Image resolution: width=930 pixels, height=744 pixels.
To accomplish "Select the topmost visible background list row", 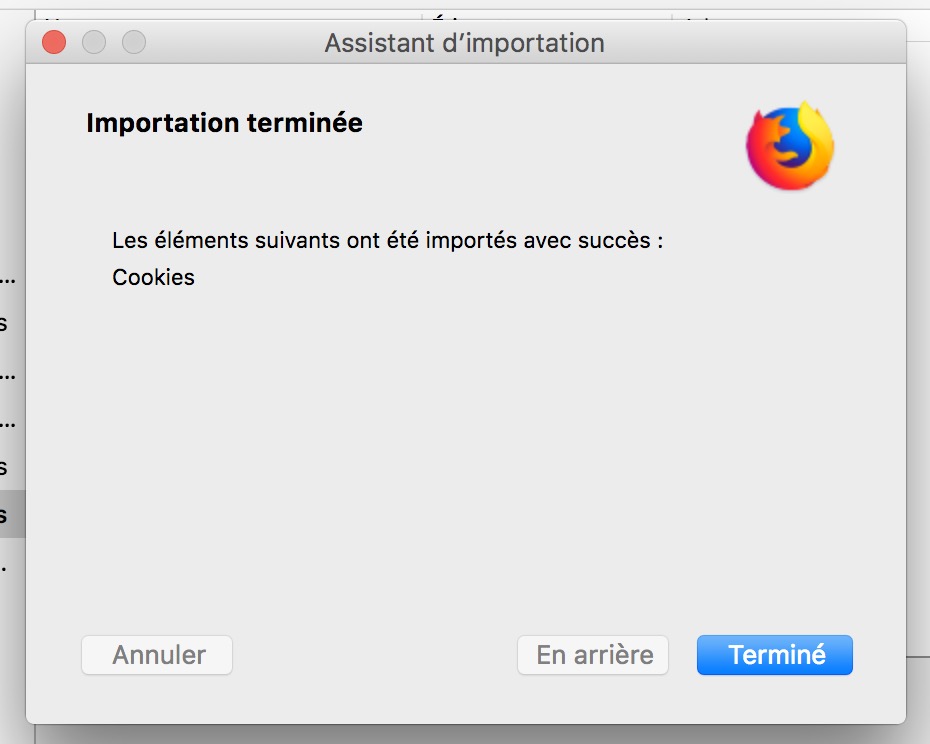I will coord(10,276).
